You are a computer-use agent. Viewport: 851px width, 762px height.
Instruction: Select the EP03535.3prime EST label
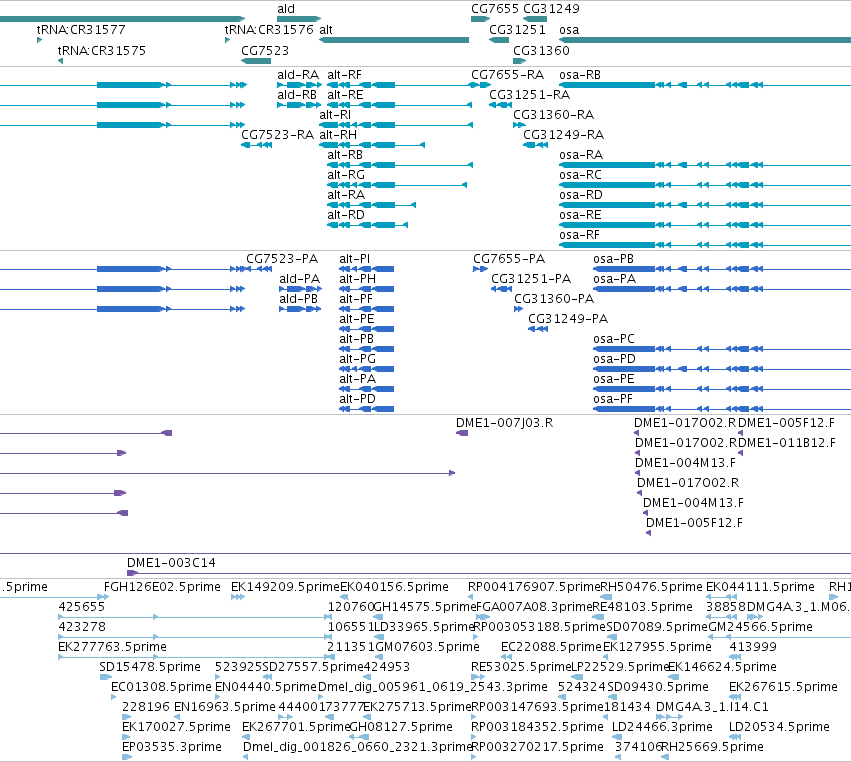172,747
